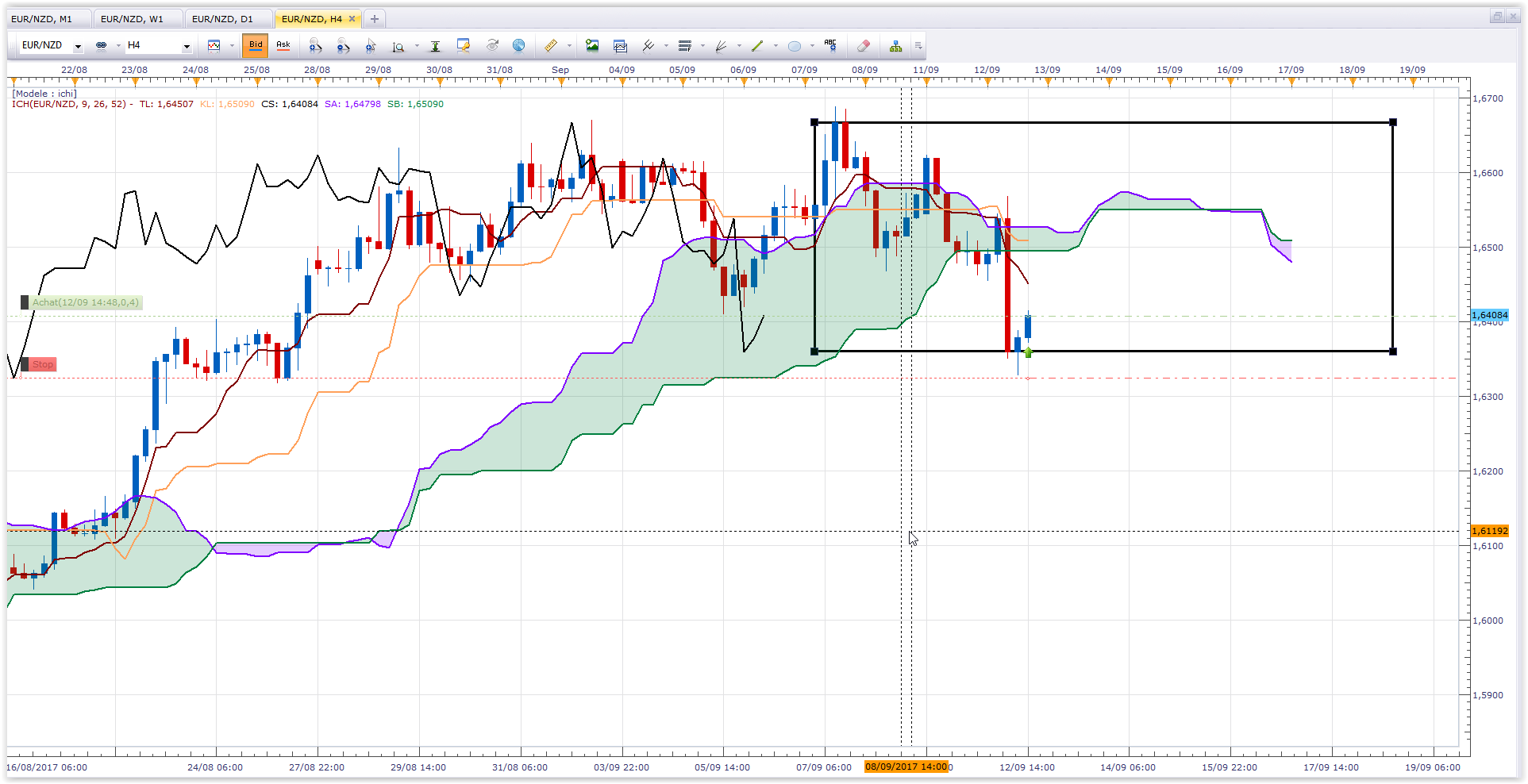
Task: Toggle the Ask price button
Action: 283,46
